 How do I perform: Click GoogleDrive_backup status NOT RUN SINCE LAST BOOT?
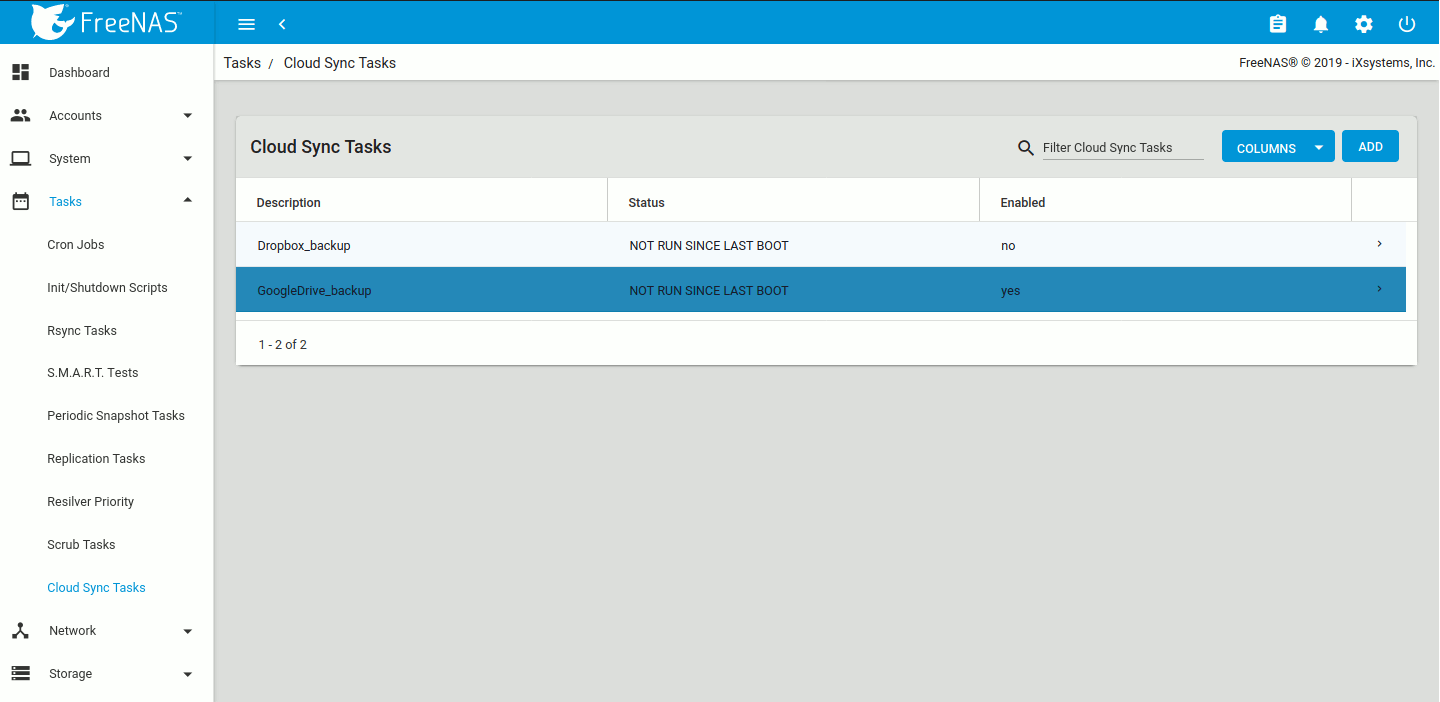pyautogui.click(x=709, y=290)
